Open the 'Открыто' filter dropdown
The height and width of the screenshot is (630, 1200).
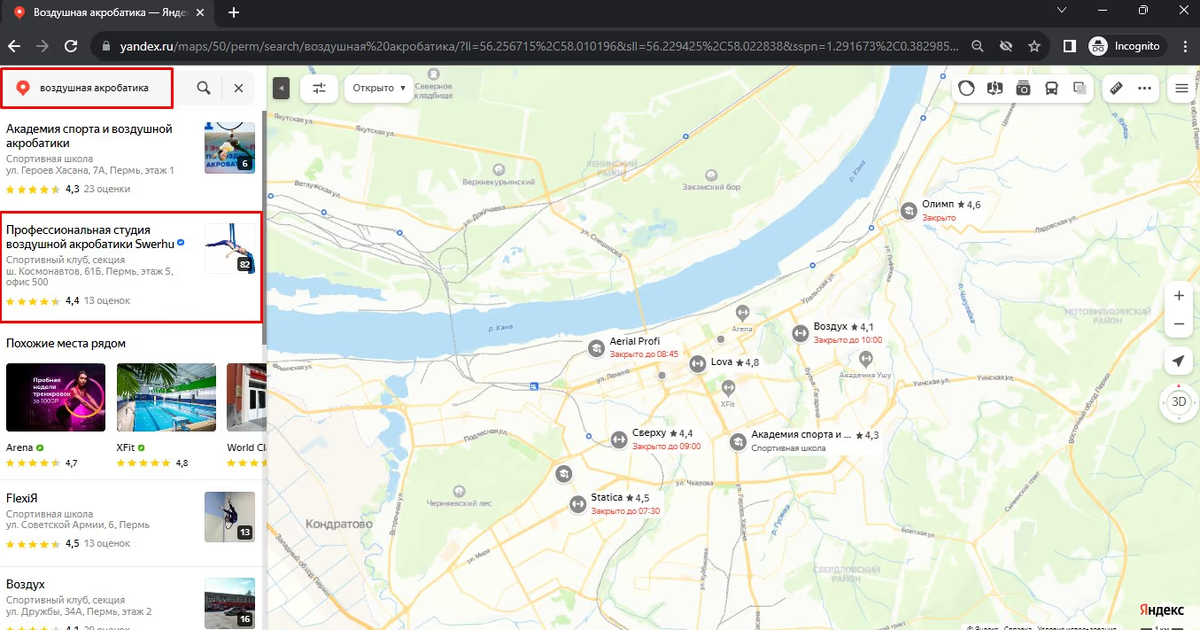tap(379, 88)
